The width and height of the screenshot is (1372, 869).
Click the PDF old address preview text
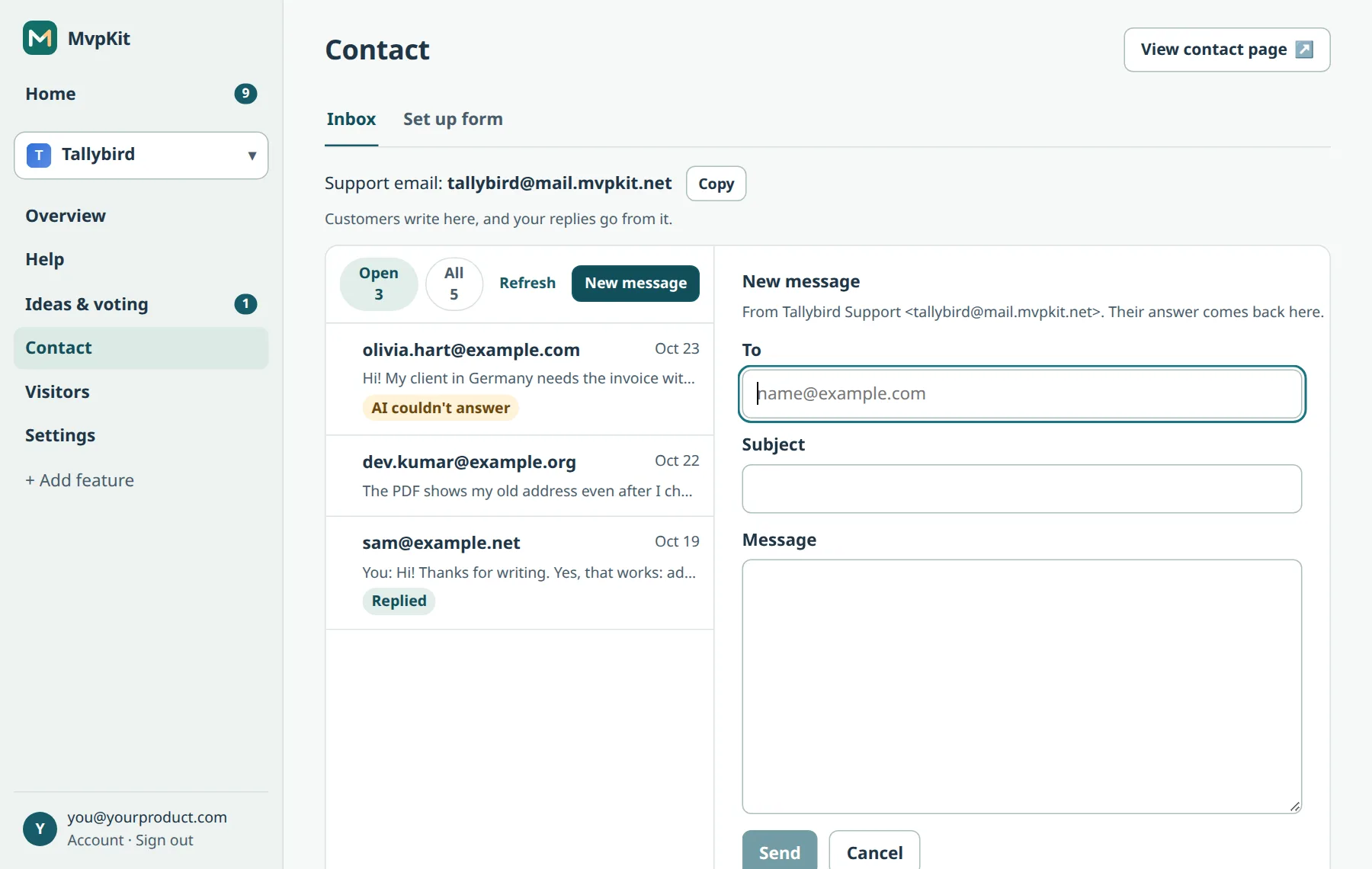pos(527,491)
